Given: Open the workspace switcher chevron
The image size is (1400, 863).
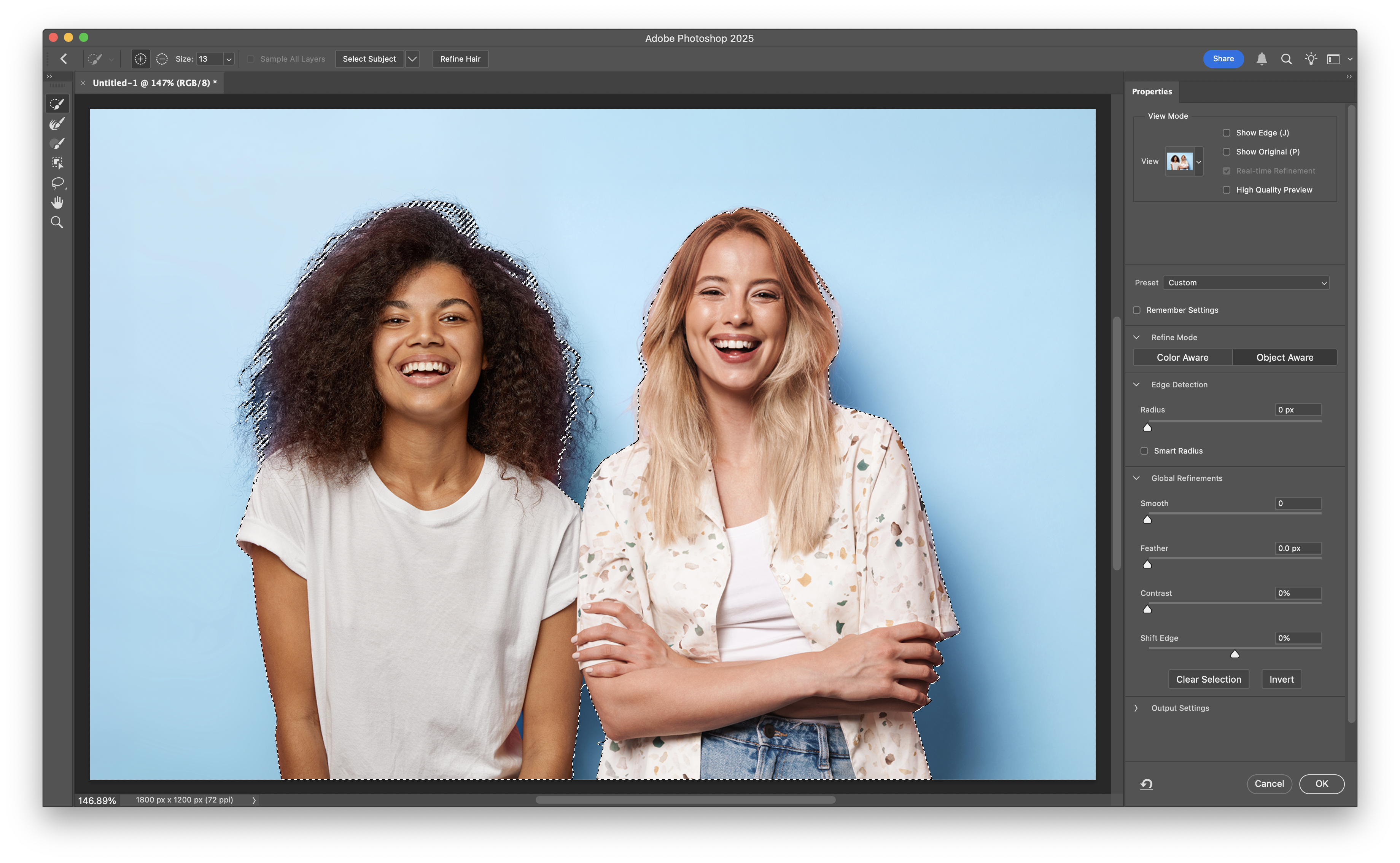Looking at the screenshot, I should pos(1350,59).
